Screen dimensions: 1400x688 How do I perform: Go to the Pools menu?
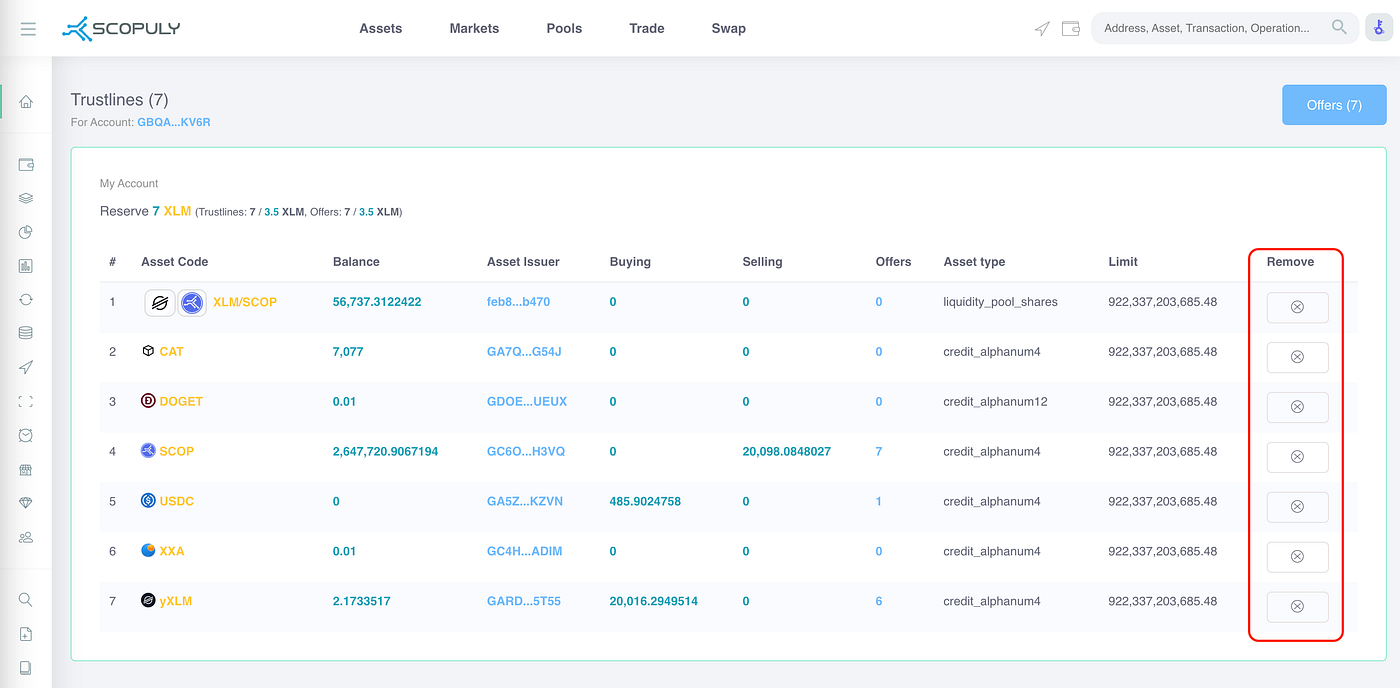coord(564,28)
